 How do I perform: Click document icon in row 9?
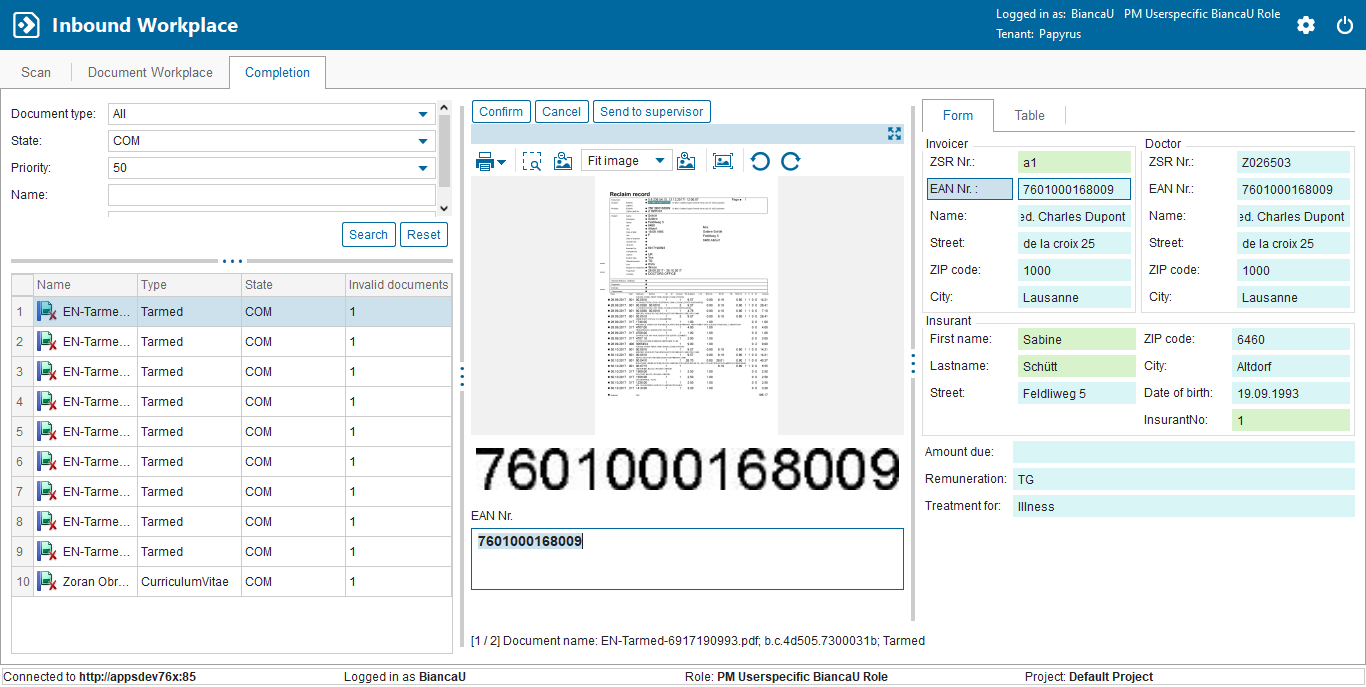pos(47,552)
